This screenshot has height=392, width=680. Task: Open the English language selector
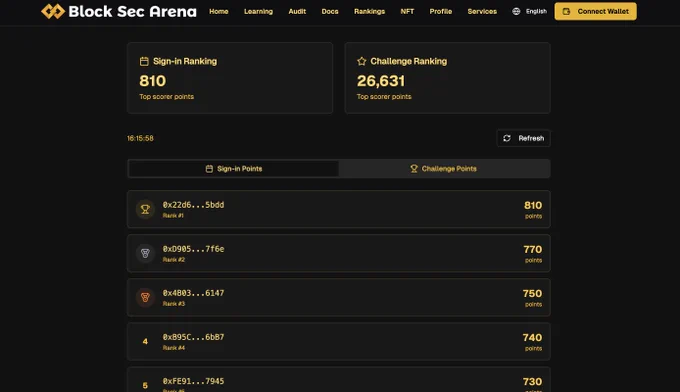click(x=530, y=11)
